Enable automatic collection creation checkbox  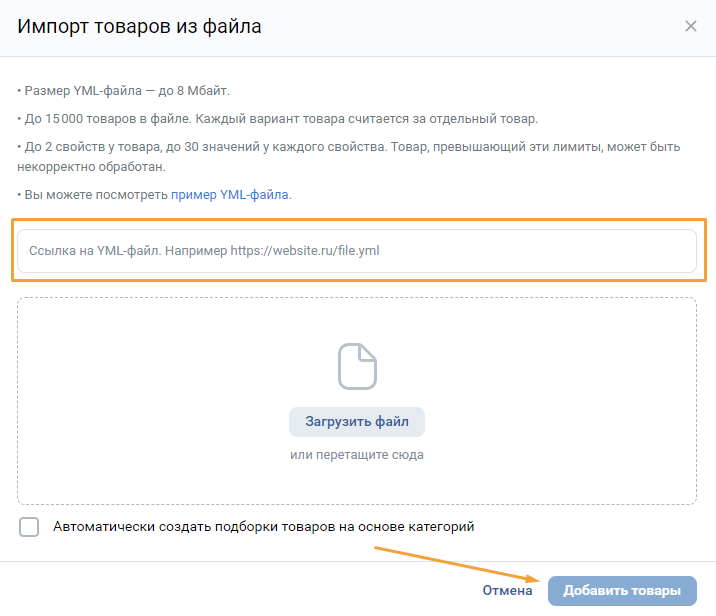click(x=29, y=527)
